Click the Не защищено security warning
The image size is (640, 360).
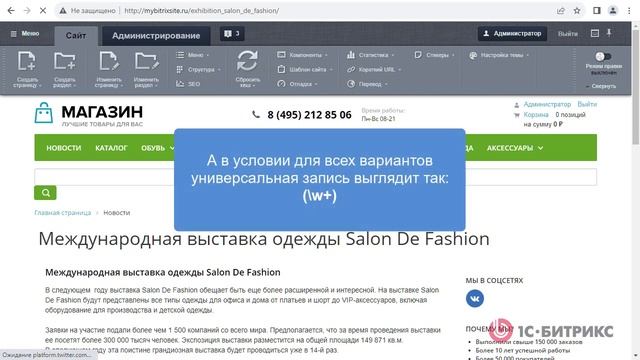[x=88, y=11]
